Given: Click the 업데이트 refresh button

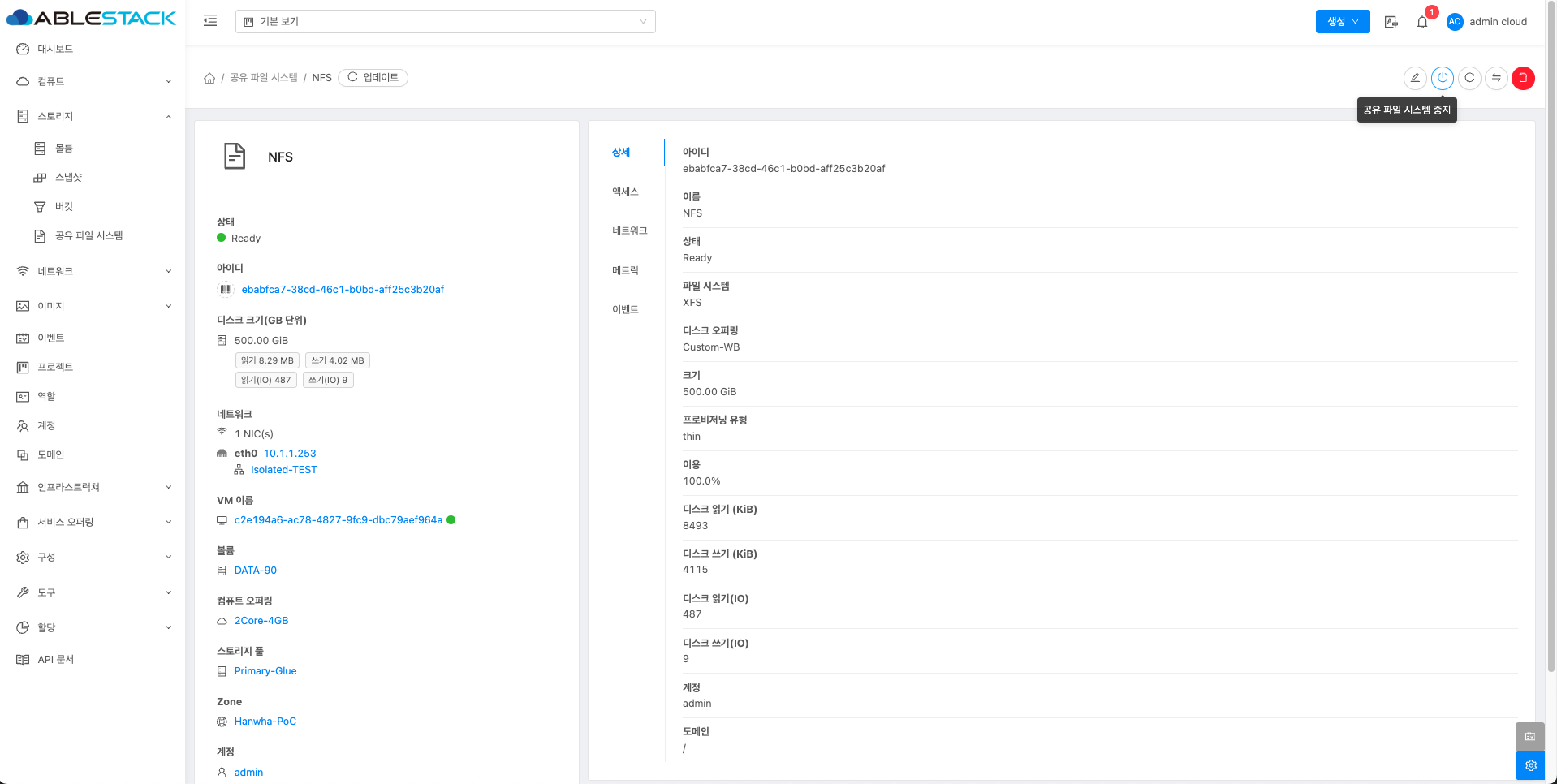Looking at the screenshot, I should [373, 78].
